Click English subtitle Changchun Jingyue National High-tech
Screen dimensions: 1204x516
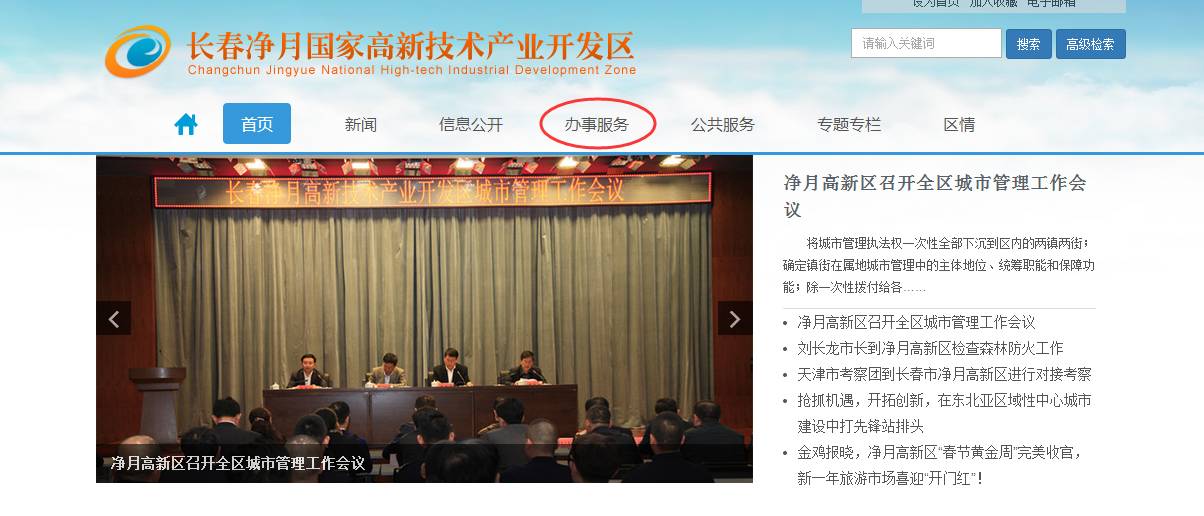click(412, 71)
